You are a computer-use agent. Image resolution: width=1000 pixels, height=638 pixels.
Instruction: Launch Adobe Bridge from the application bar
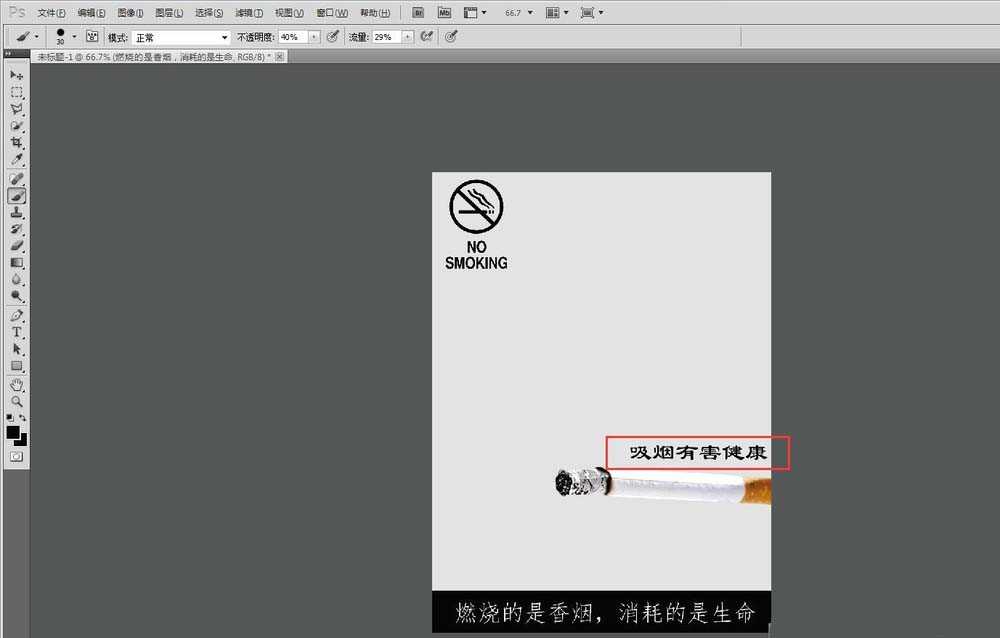tap(418, 12)
